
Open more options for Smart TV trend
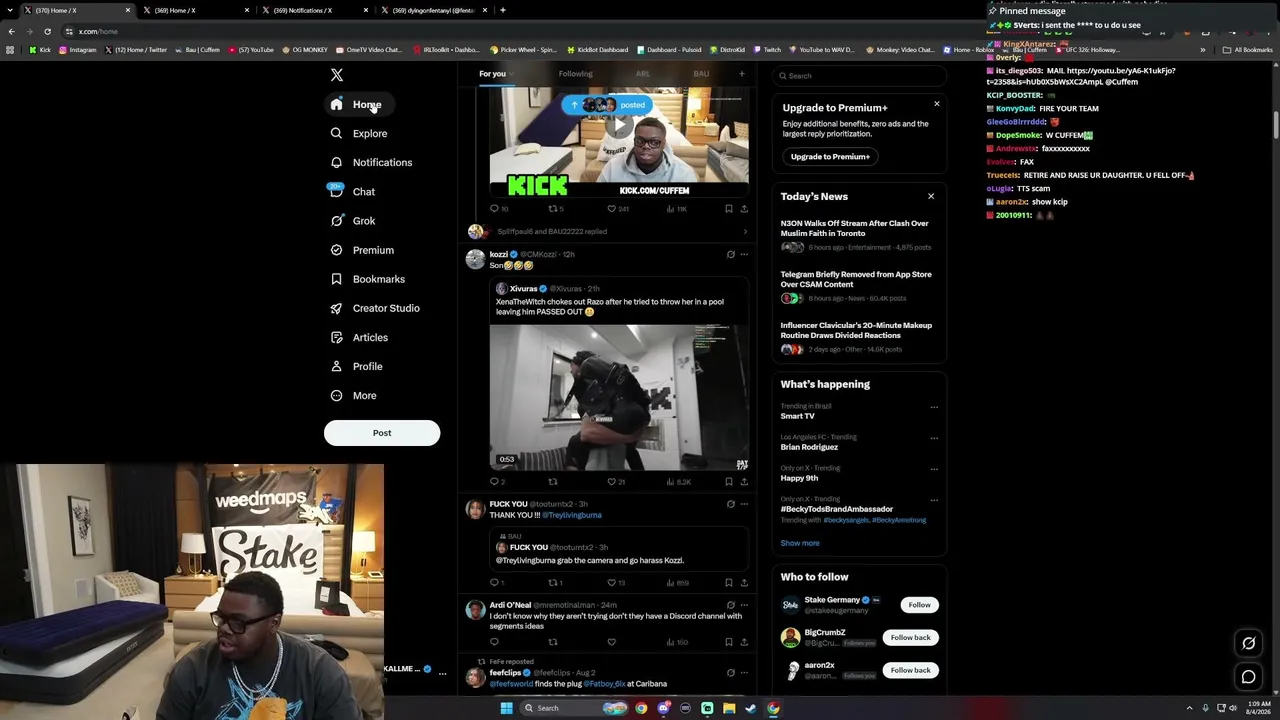pos(934,407)
